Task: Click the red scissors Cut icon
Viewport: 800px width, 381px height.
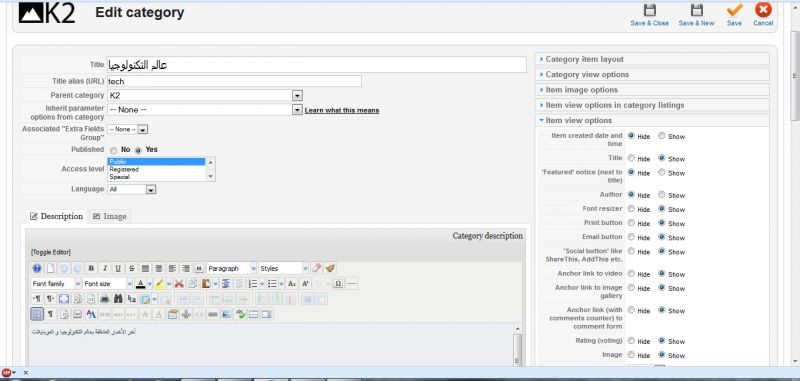Action: pyautogui.click(x=179, y=284)
